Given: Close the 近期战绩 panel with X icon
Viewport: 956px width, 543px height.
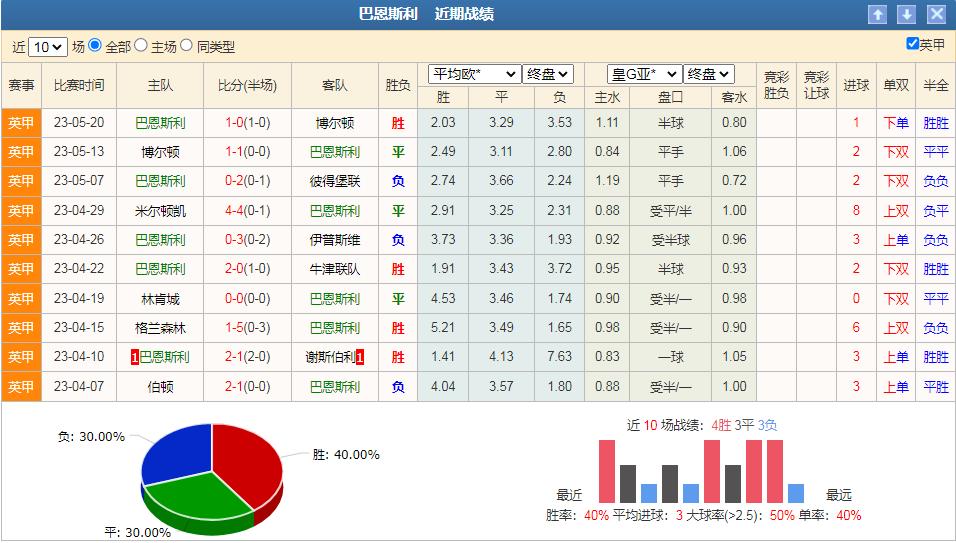Looking at the screenshot, I should 936,15.
